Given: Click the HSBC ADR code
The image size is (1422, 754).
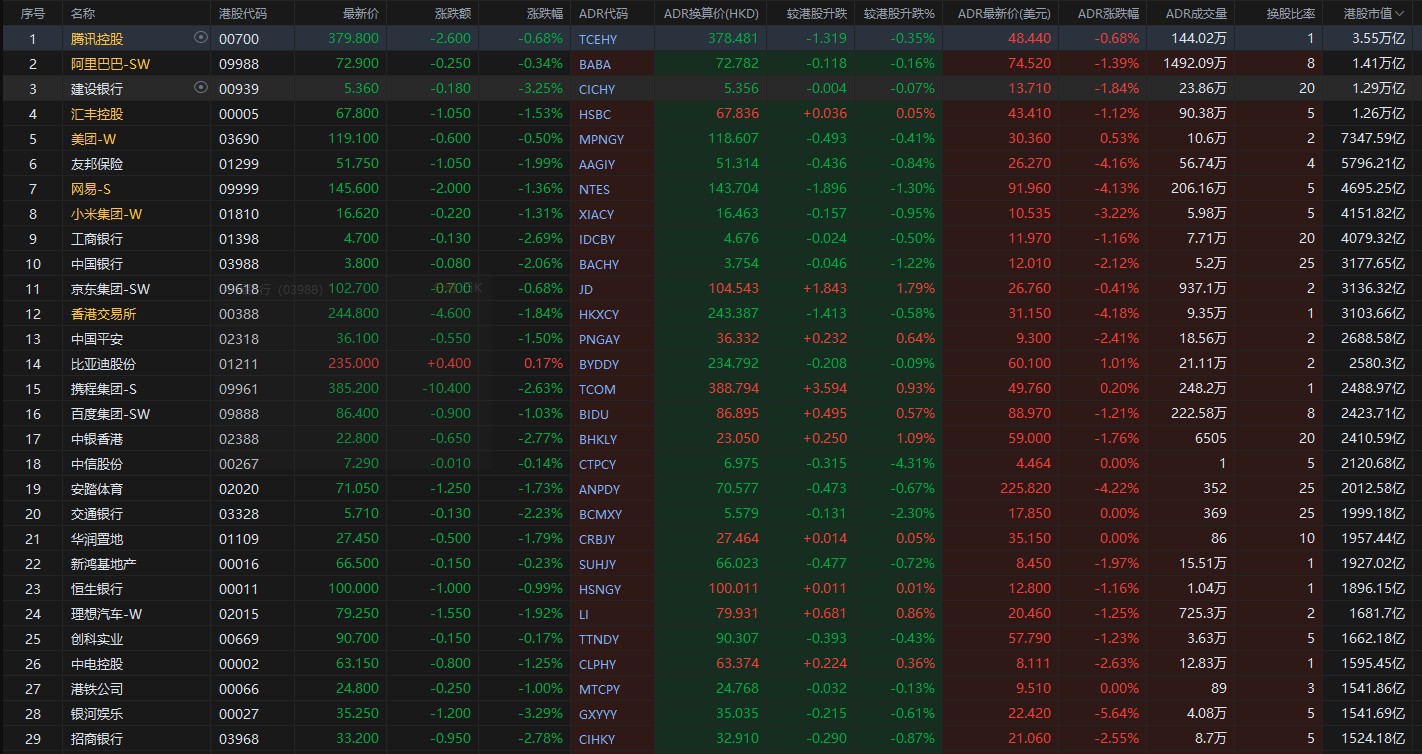Looking at the screenshot, I should 595,114.
